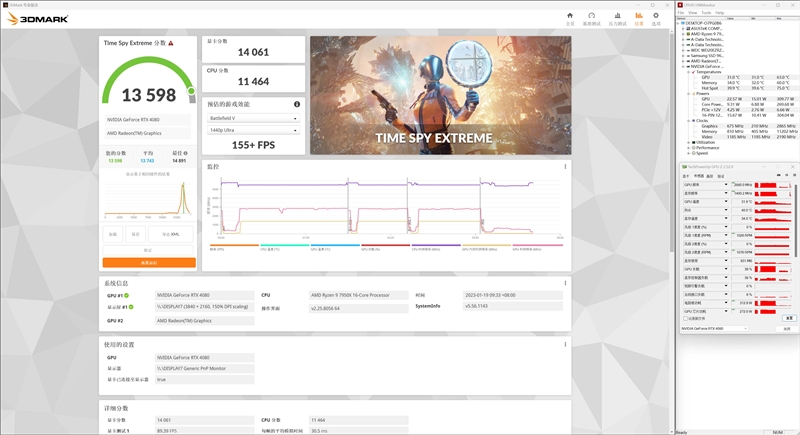800x435 pixels.
Task: Expand the AMD Ryzen 9 tree node
Action: pyautogui.click(x=685, y=34)
